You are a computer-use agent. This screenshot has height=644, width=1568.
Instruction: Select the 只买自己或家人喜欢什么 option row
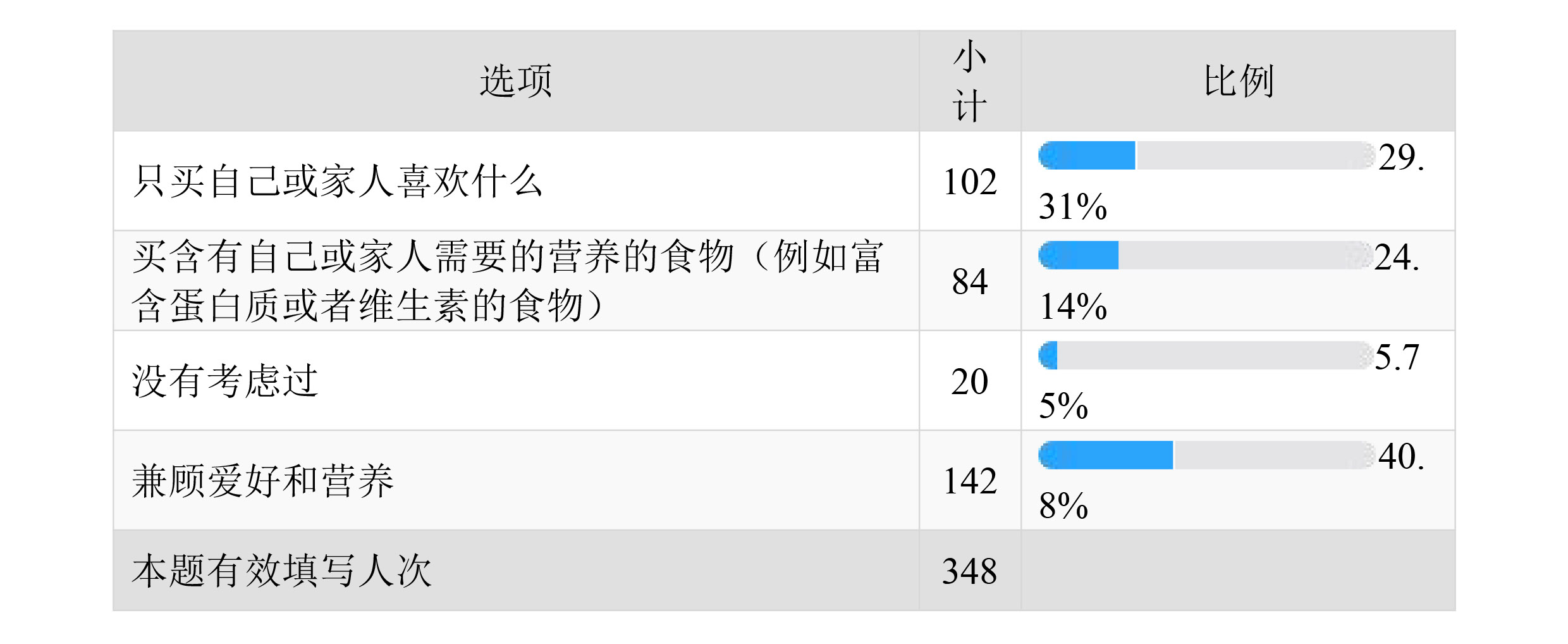click(338, 182)
